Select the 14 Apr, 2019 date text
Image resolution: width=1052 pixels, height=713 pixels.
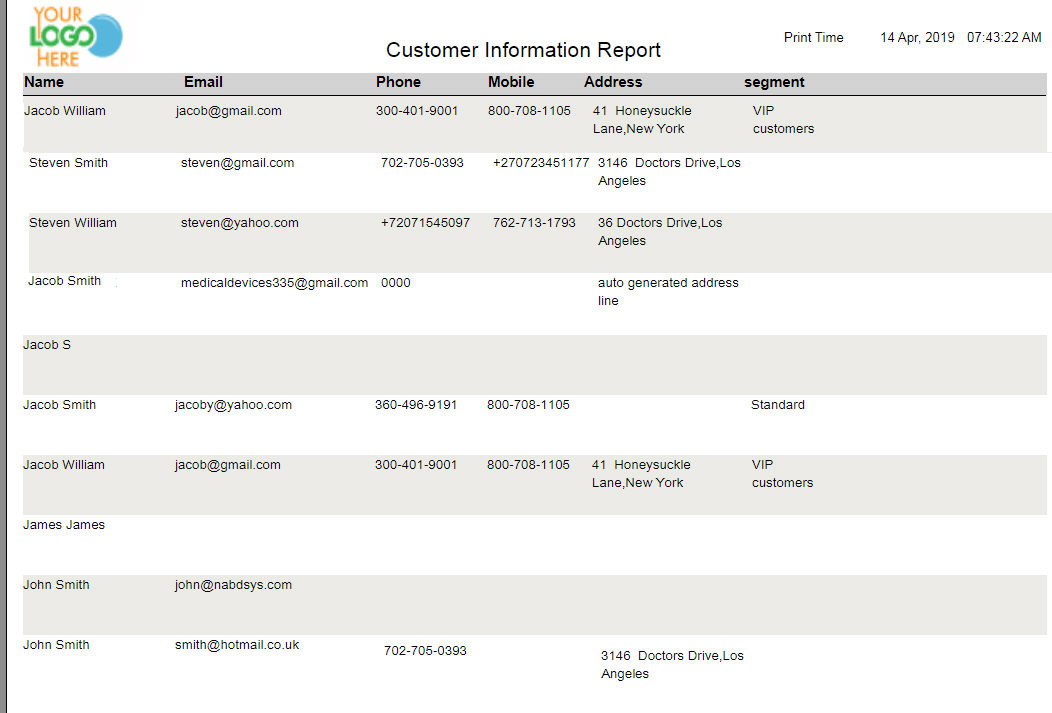coord(917,38)
